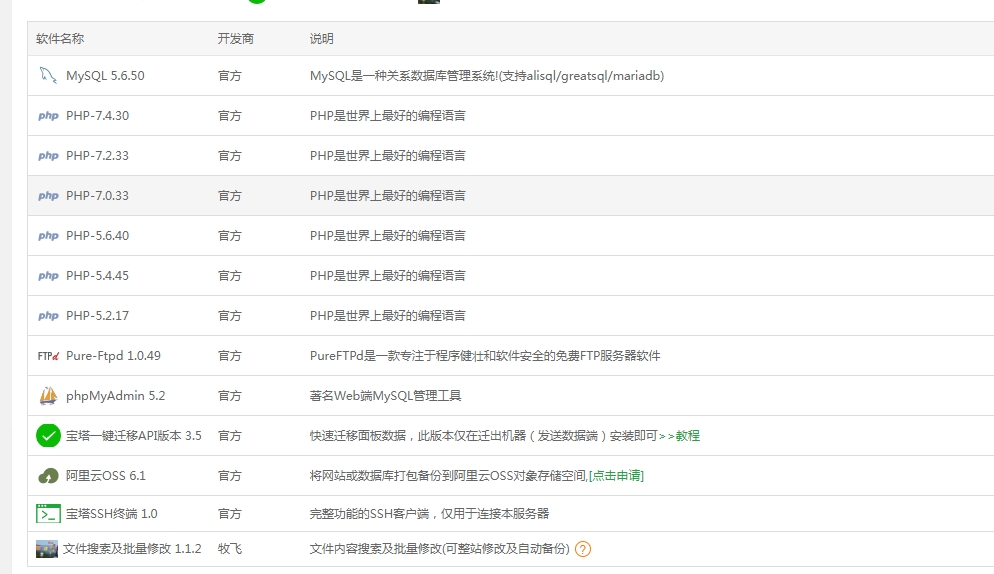Click the 说明 column header

click(321, 39)
